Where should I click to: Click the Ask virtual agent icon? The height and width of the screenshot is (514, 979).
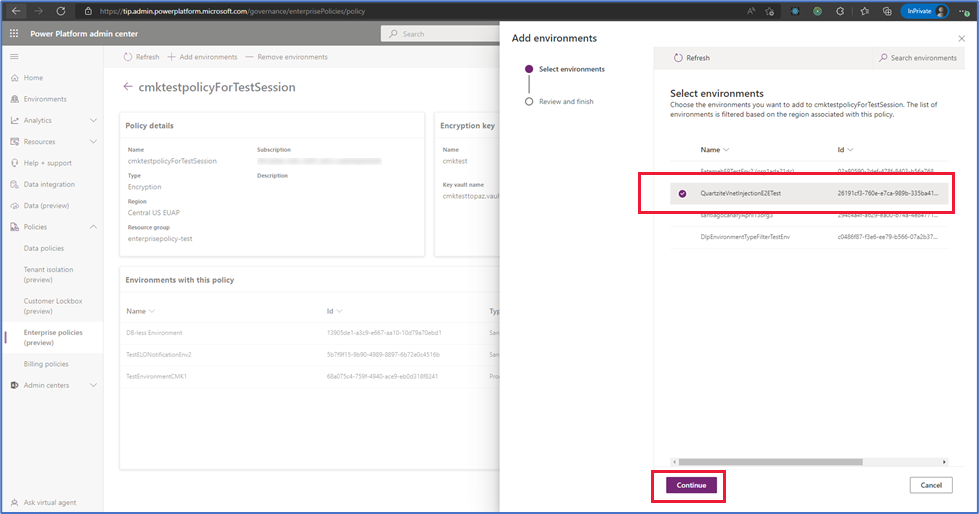[15, 502]
